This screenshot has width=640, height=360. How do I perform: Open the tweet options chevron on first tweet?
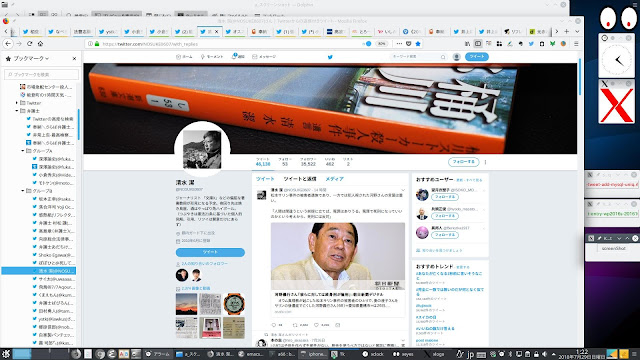point(403,190)
